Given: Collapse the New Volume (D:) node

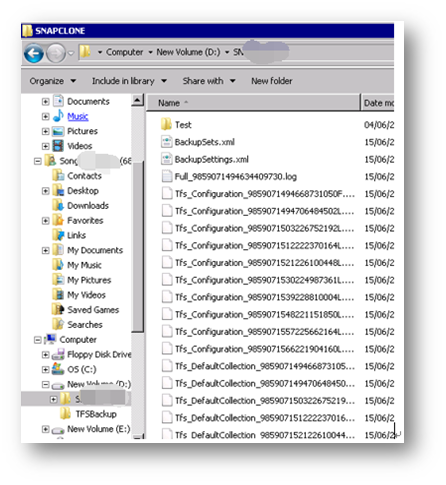Looking at the screenshot, I should pyautogui.click(x=45, y=385).
